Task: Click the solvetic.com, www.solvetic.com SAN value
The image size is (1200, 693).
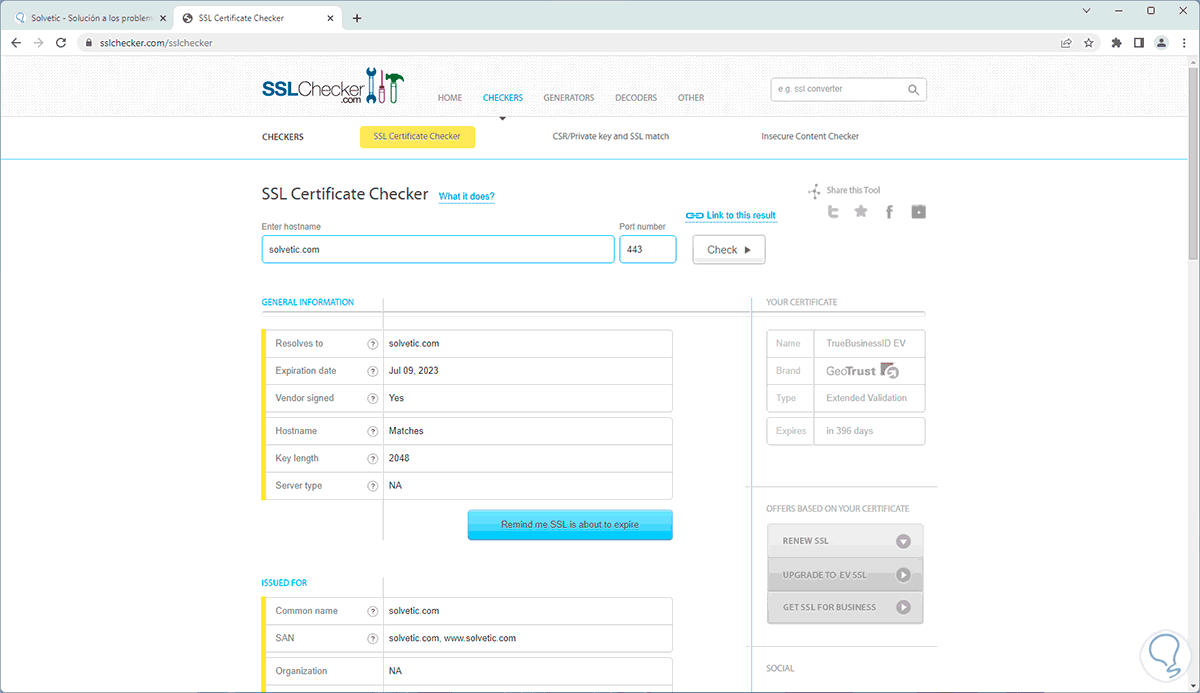Action: pyautogui.click(x=453, y=638)
